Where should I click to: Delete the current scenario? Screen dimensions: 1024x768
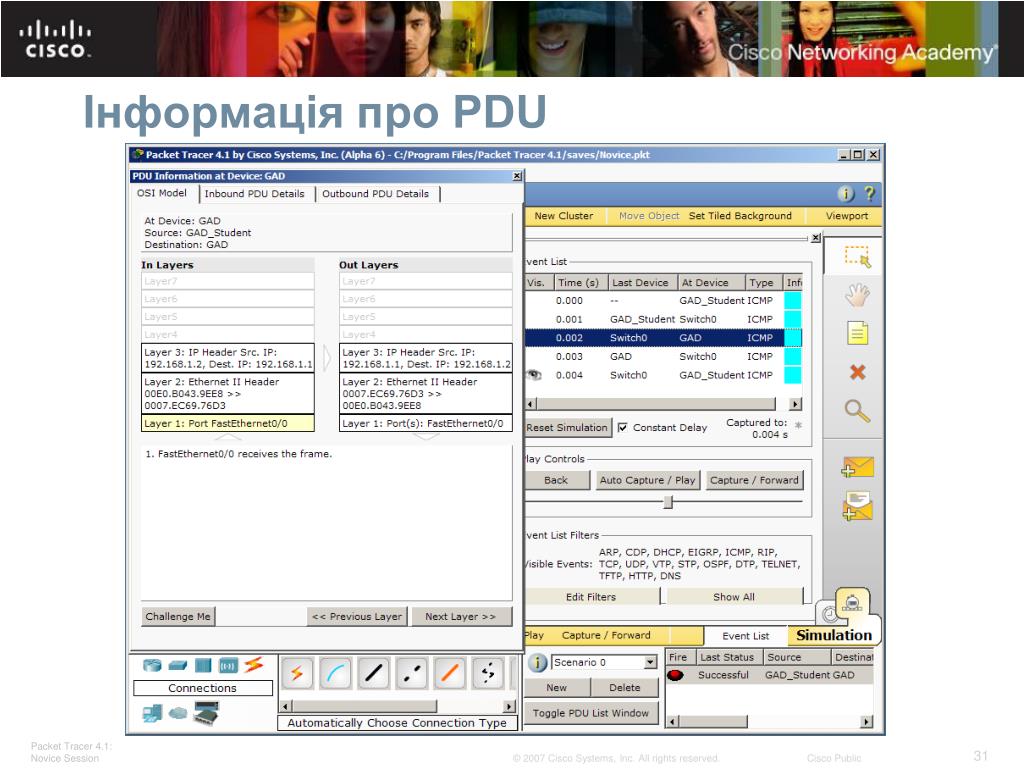coord(625,688)
